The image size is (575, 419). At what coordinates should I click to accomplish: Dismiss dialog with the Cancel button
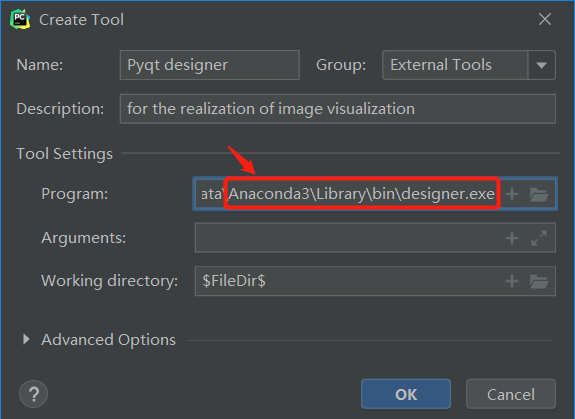[511, 394]
